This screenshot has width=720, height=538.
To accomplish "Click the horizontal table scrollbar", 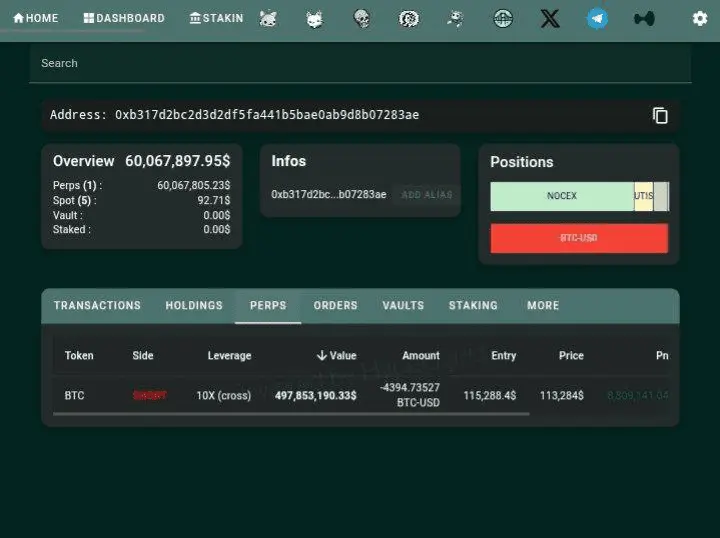I will [291, 414].
